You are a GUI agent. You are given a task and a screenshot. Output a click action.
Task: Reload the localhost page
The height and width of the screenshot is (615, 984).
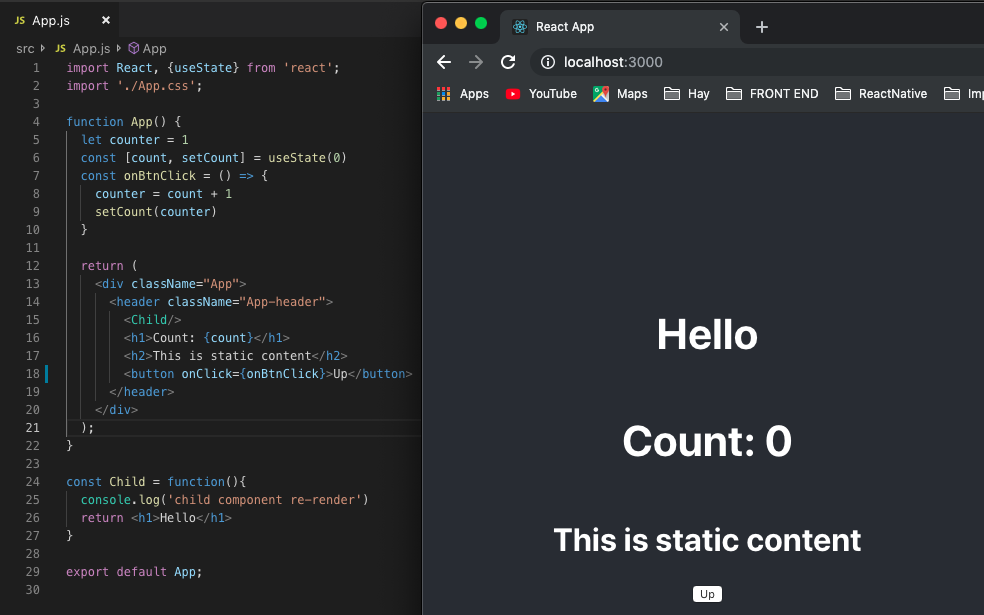508,61
